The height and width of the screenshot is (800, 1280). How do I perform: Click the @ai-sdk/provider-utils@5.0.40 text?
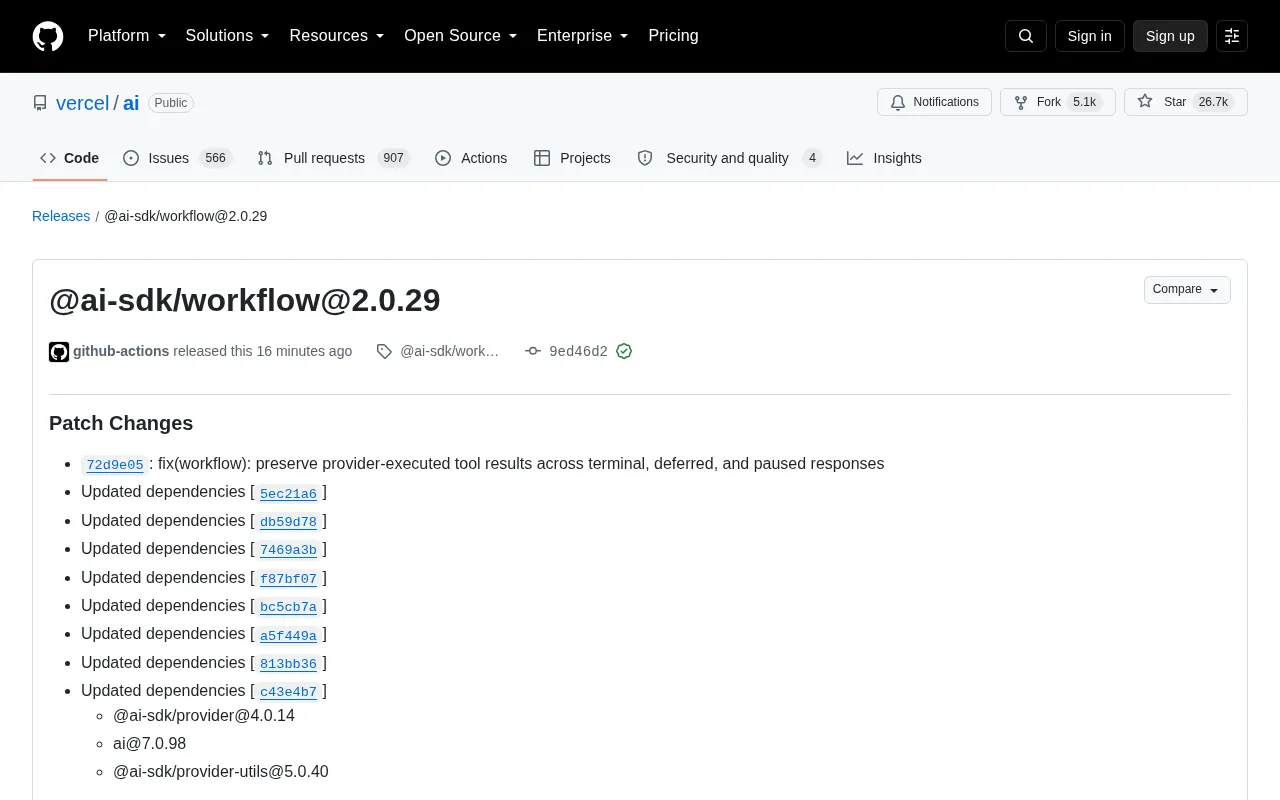coord(221,771)
